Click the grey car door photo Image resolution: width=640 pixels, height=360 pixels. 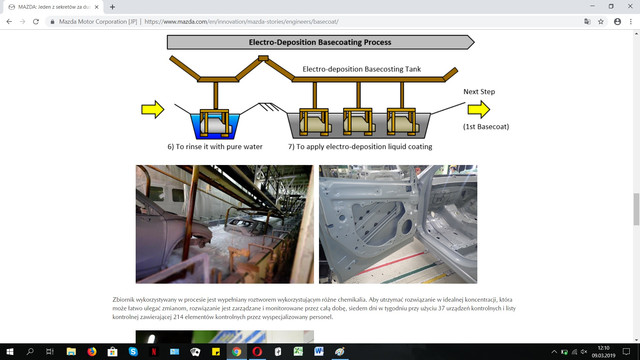(398, 224)
